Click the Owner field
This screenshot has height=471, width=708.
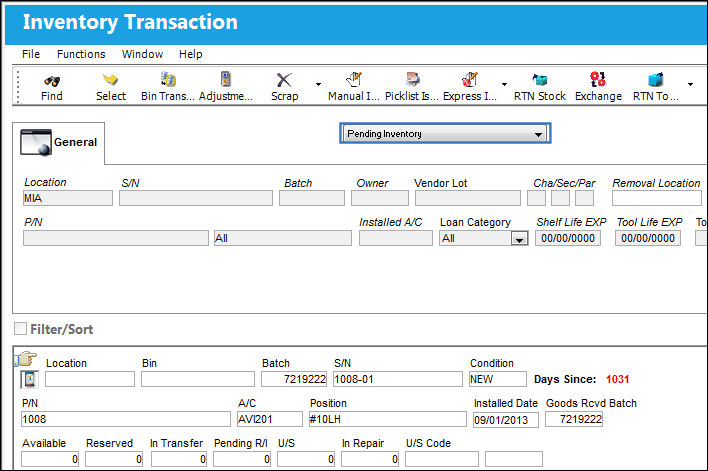(380, 198)
